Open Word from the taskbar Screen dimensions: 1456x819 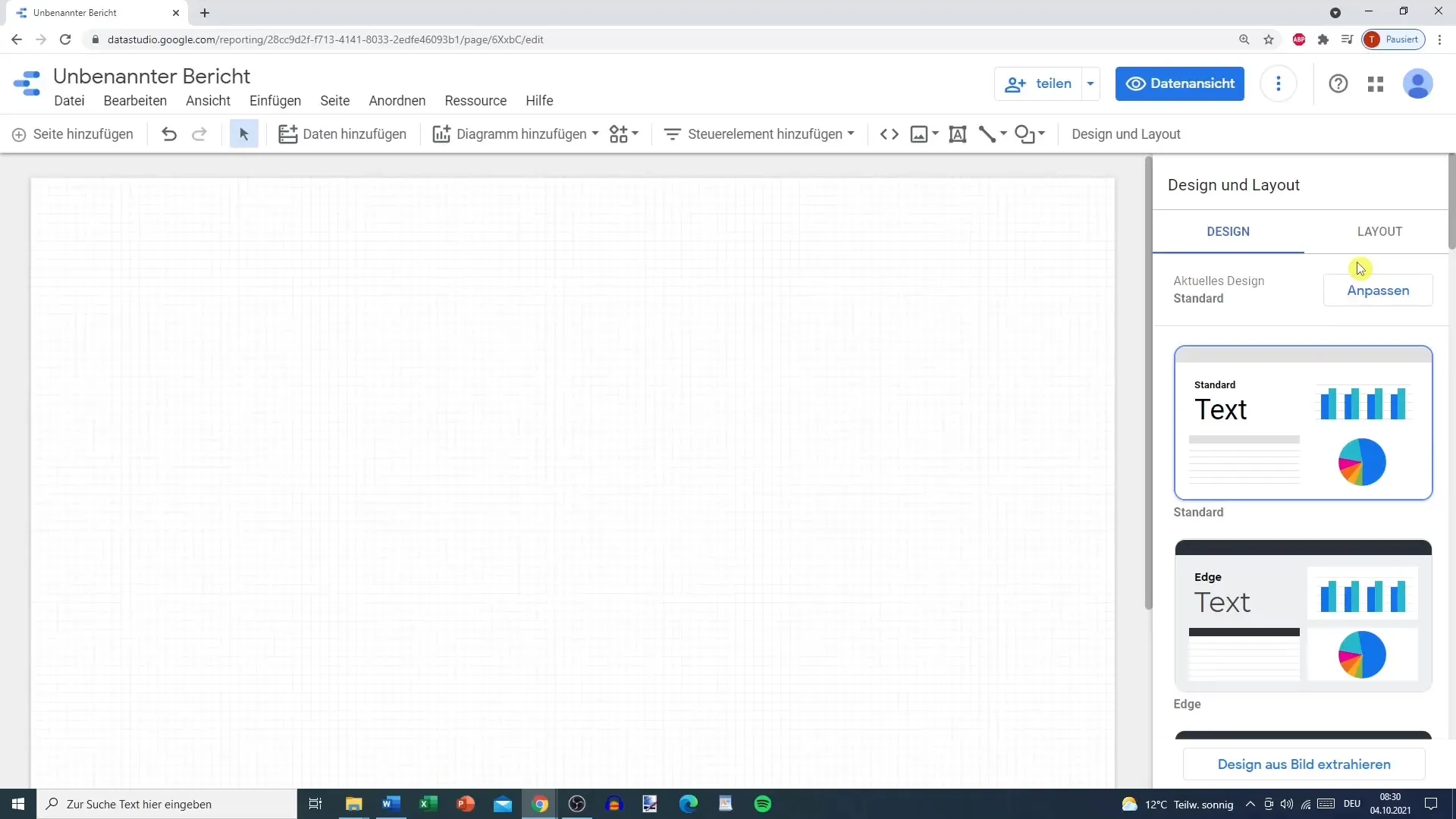coord(391,804)
